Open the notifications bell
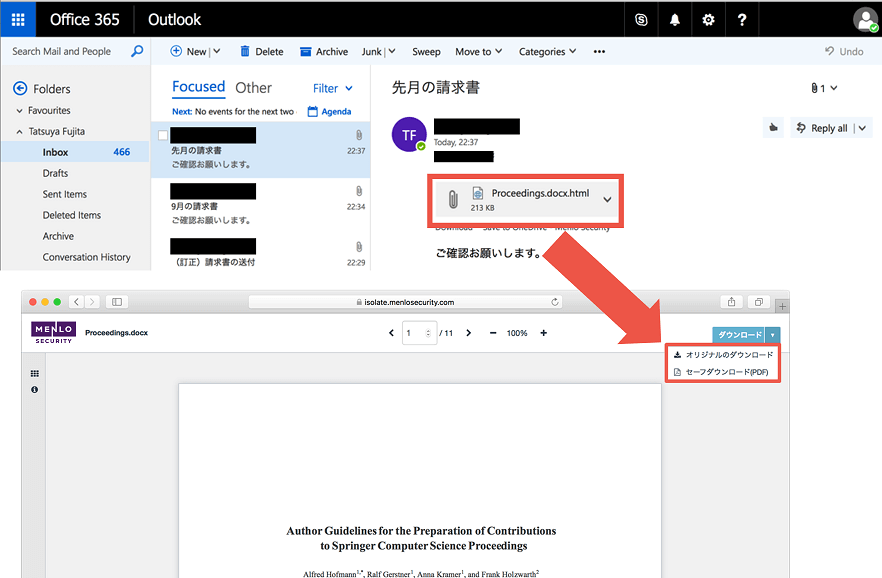The image size is (882, 578). 674,20
